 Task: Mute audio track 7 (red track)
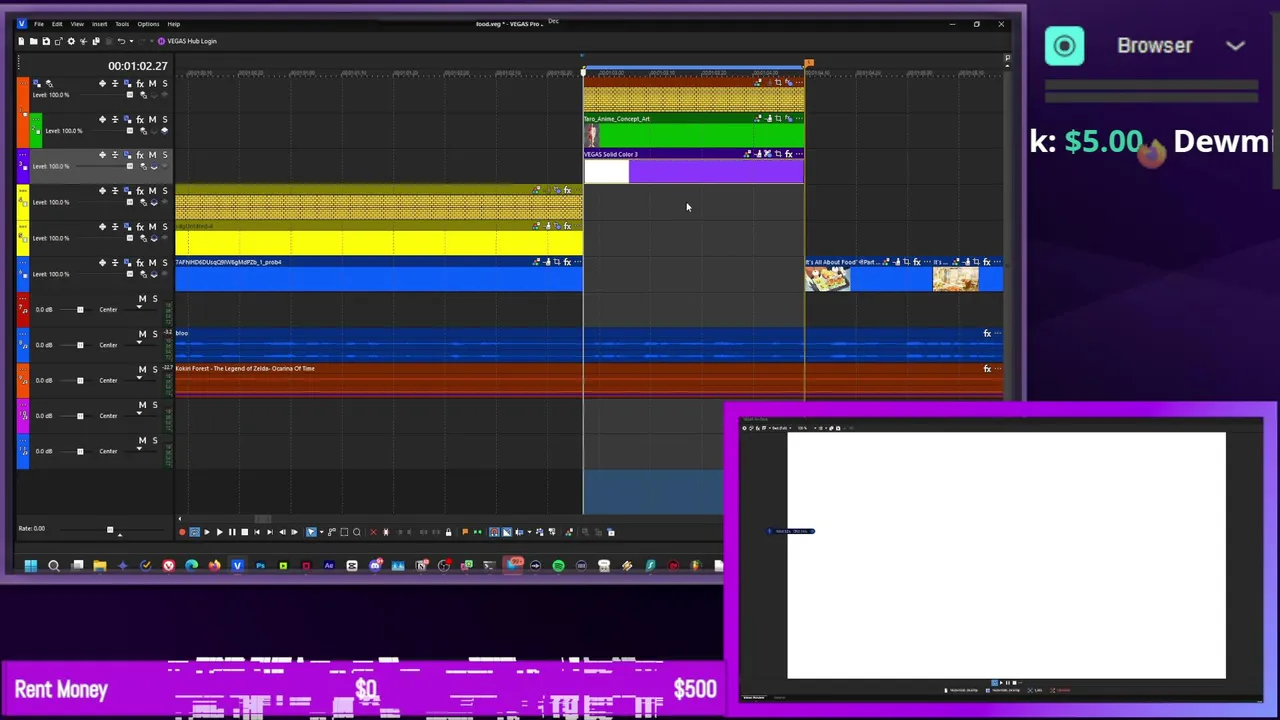[x=142, y=299]
